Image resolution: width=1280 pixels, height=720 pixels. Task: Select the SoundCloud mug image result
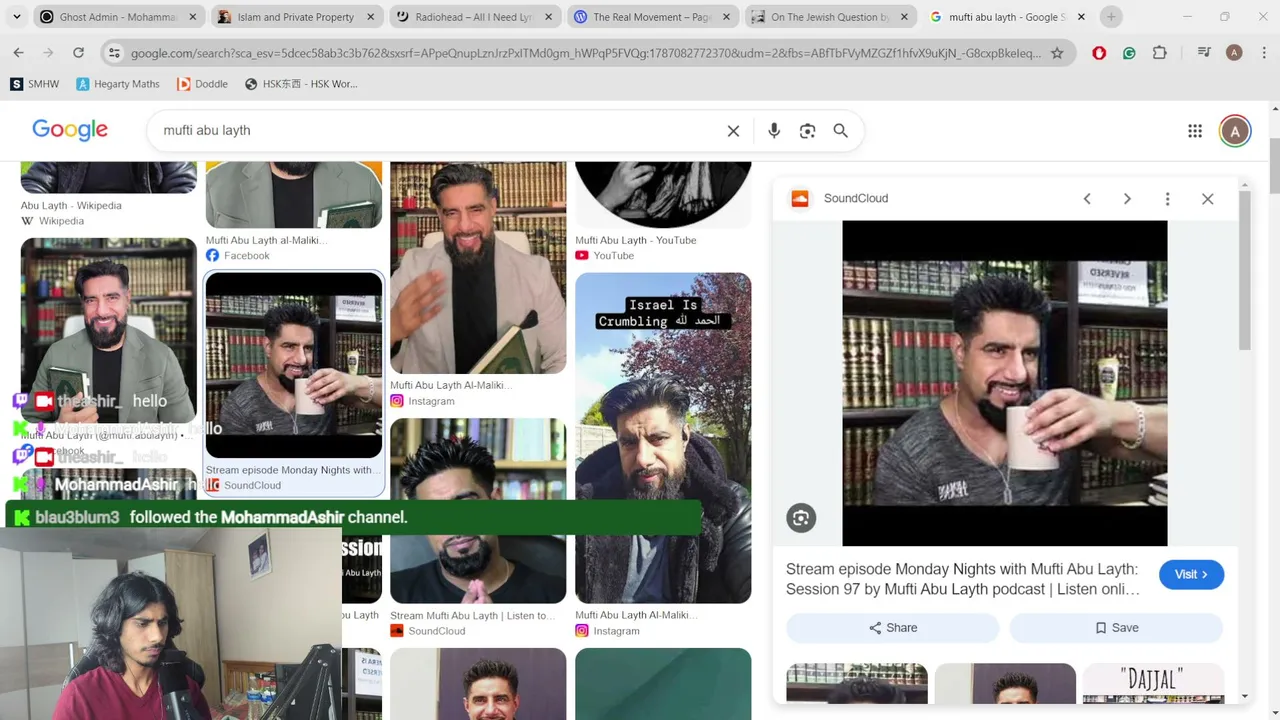pyautogui.click(x=294, y=365)
